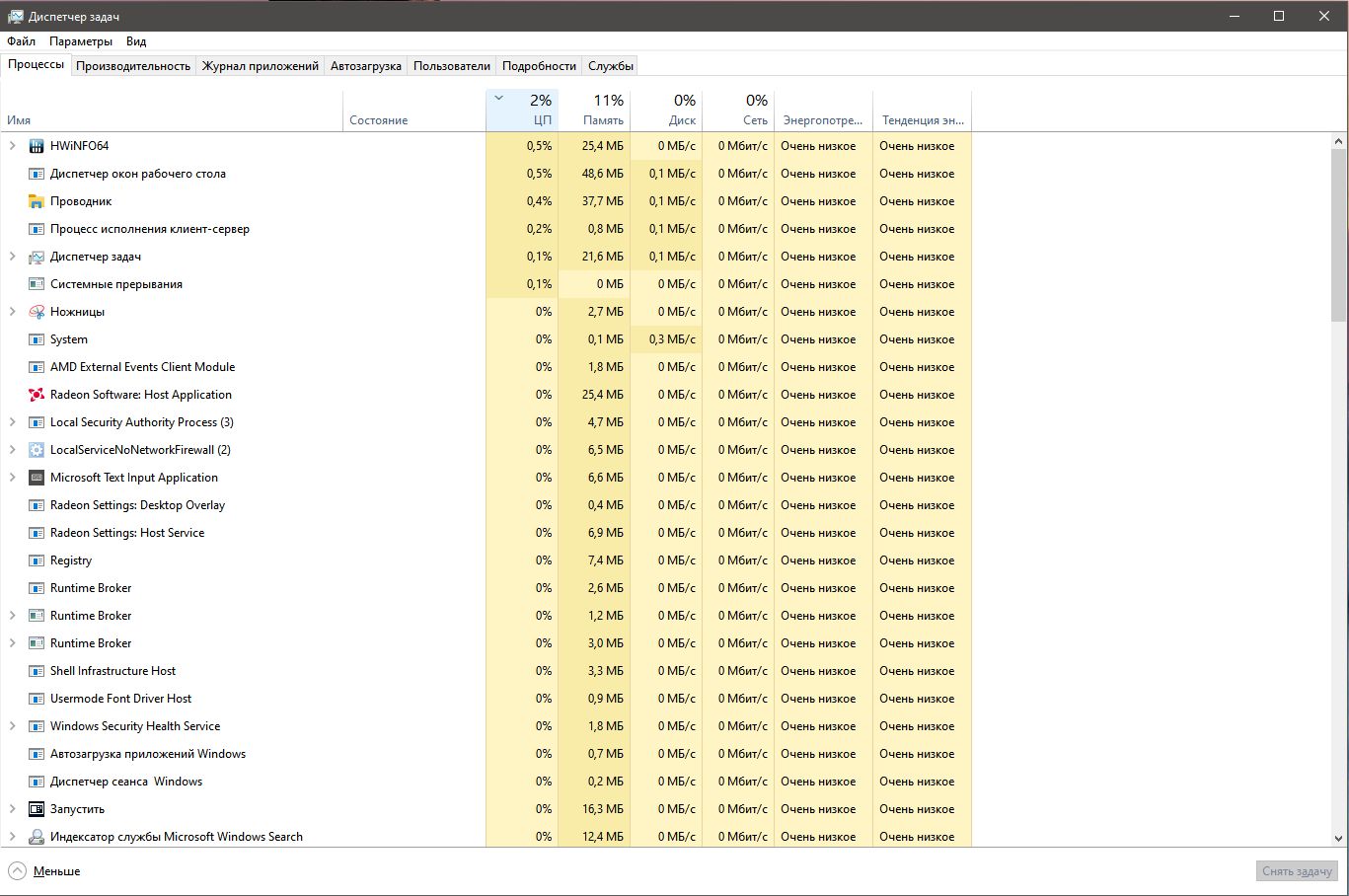
Task: Click the Запустить process icon
Action: pyautogui.click(x=37, y=809)
